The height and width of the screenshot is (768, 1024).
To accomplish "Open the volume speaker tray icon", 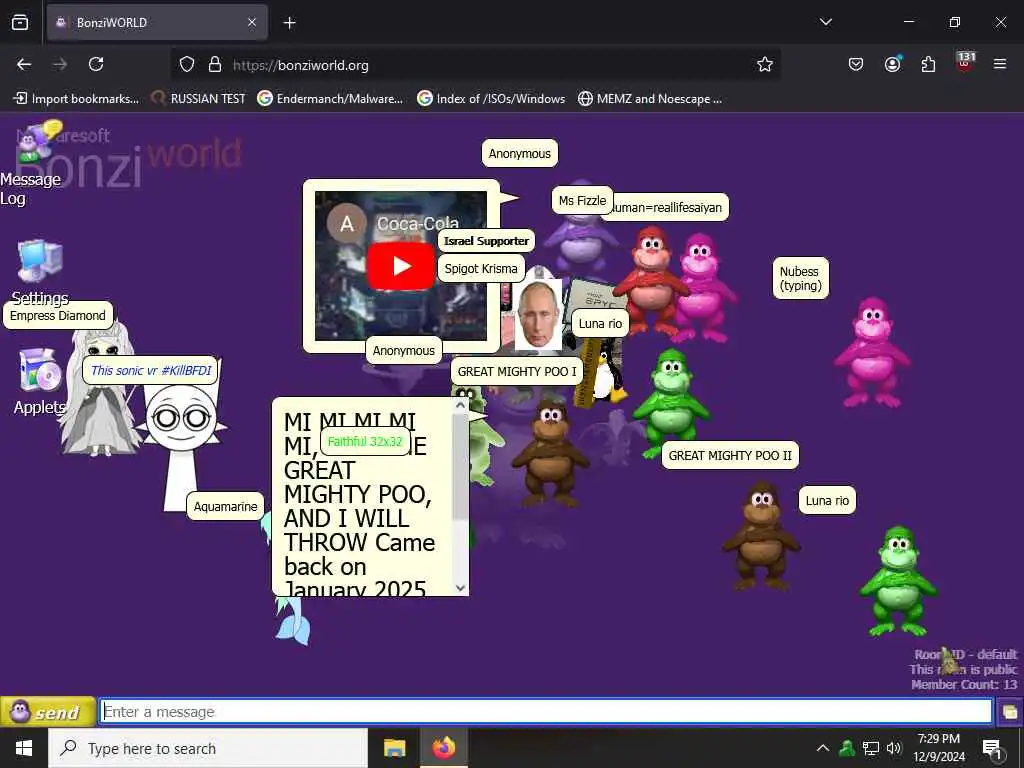I will click(894, 748).
